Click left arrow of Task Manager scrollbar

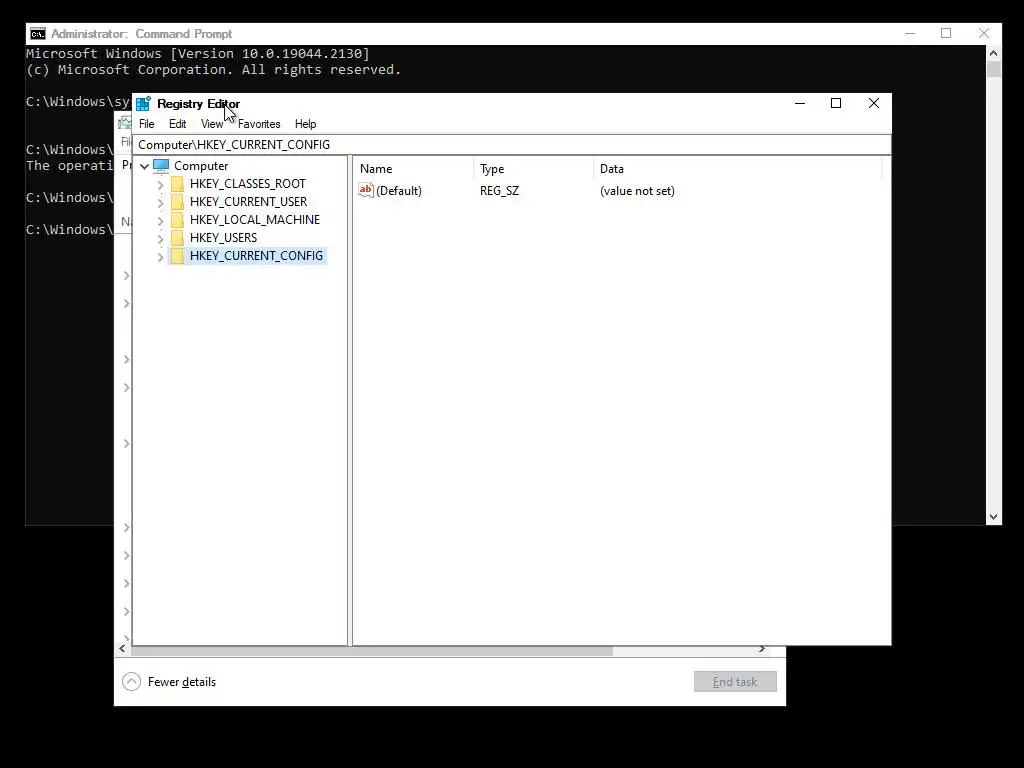pyautogui.click(x=122, y=649)
